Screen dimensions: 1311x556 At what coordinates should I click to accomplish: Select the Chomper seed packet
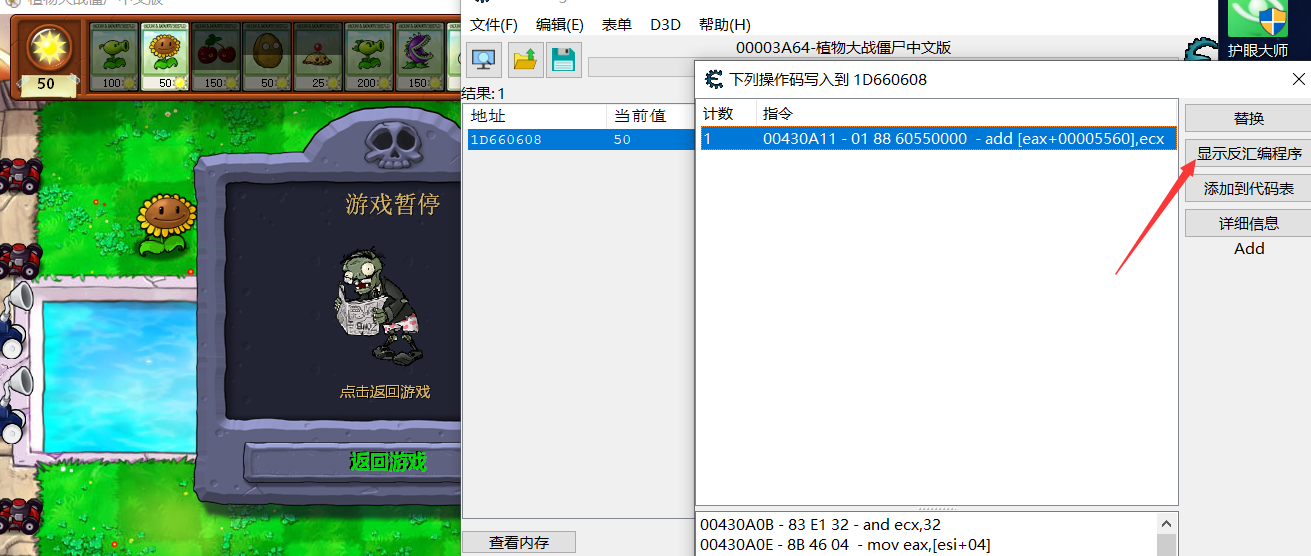click(x=418, y=56)
